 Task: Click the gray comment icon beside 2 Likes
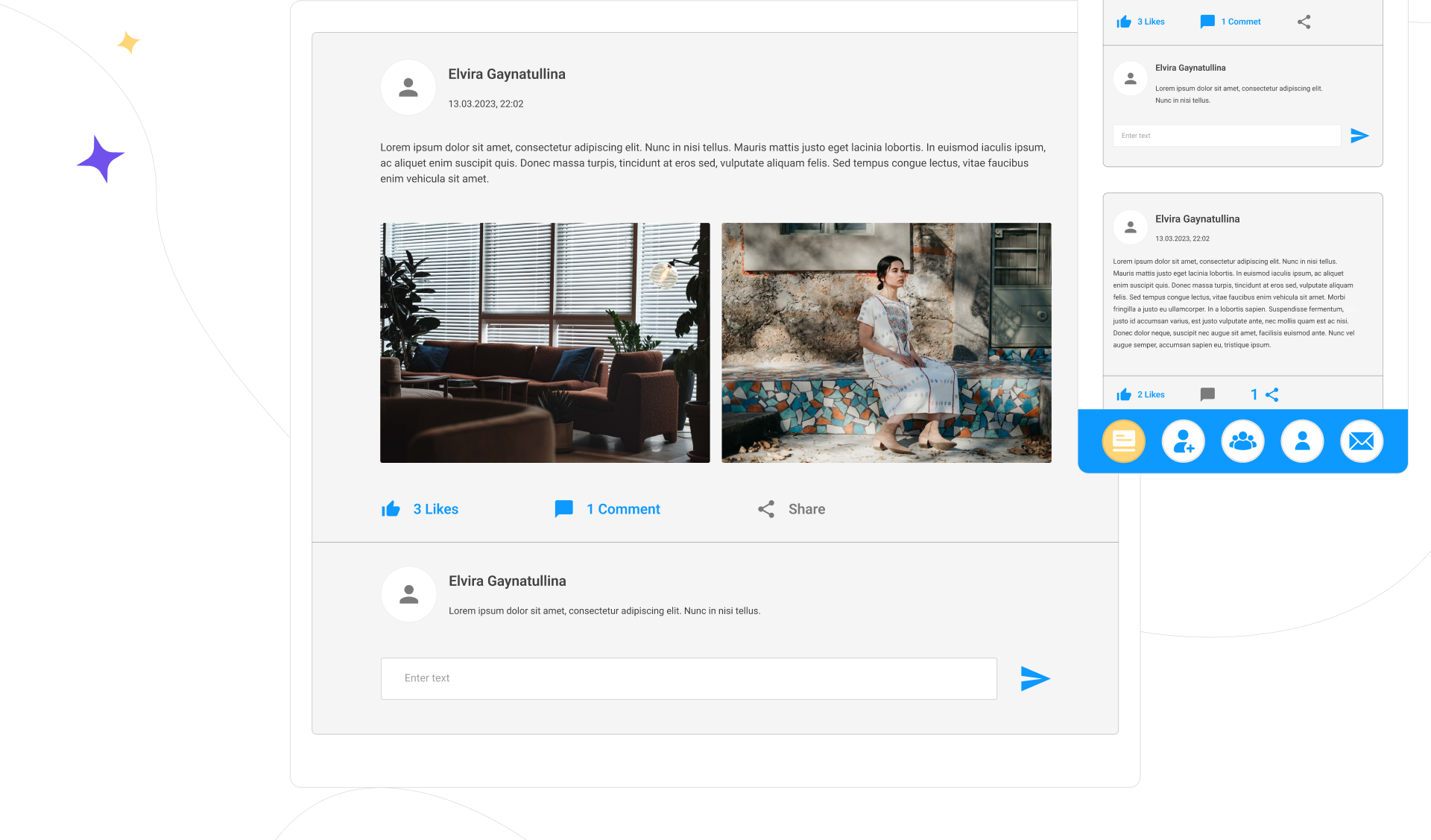click(x=1207, y=394)
